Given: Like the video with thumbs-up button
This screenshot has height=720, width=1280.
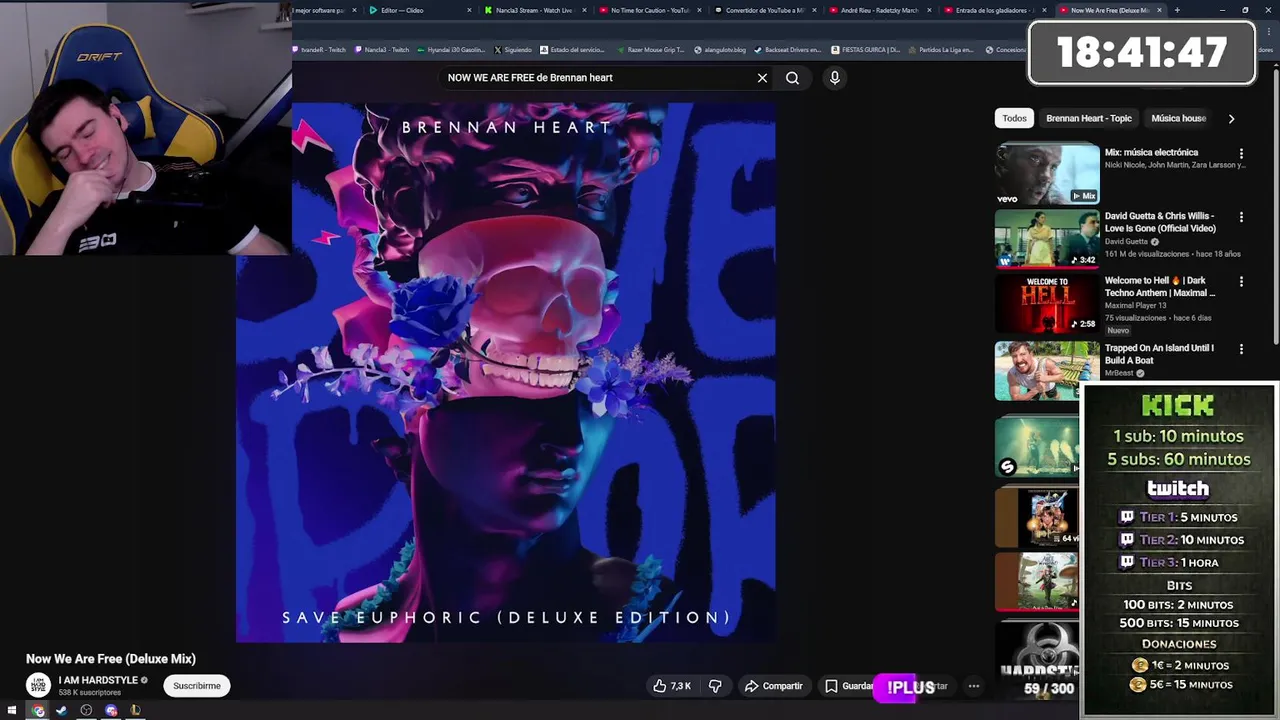Looking at the screenshot, I should click(671, 686).
